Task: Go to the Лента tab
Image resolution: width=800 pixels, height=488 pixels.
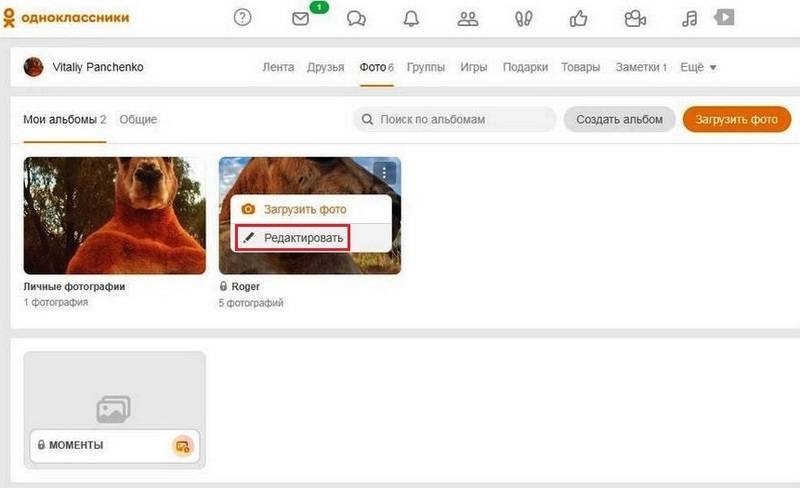Action: click(278, 67)
